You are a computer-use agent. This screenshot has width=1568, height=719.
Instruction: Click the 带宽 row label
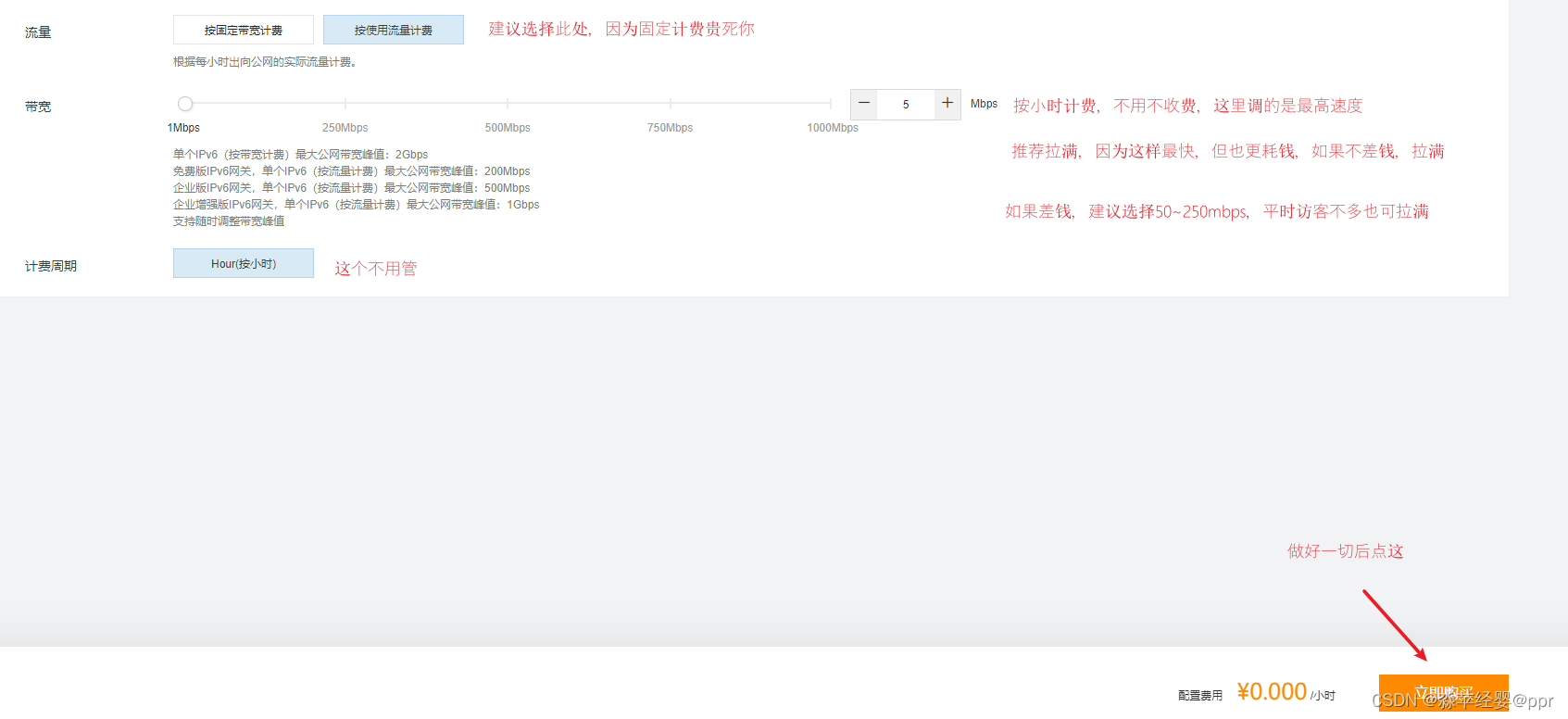[38, 107]
